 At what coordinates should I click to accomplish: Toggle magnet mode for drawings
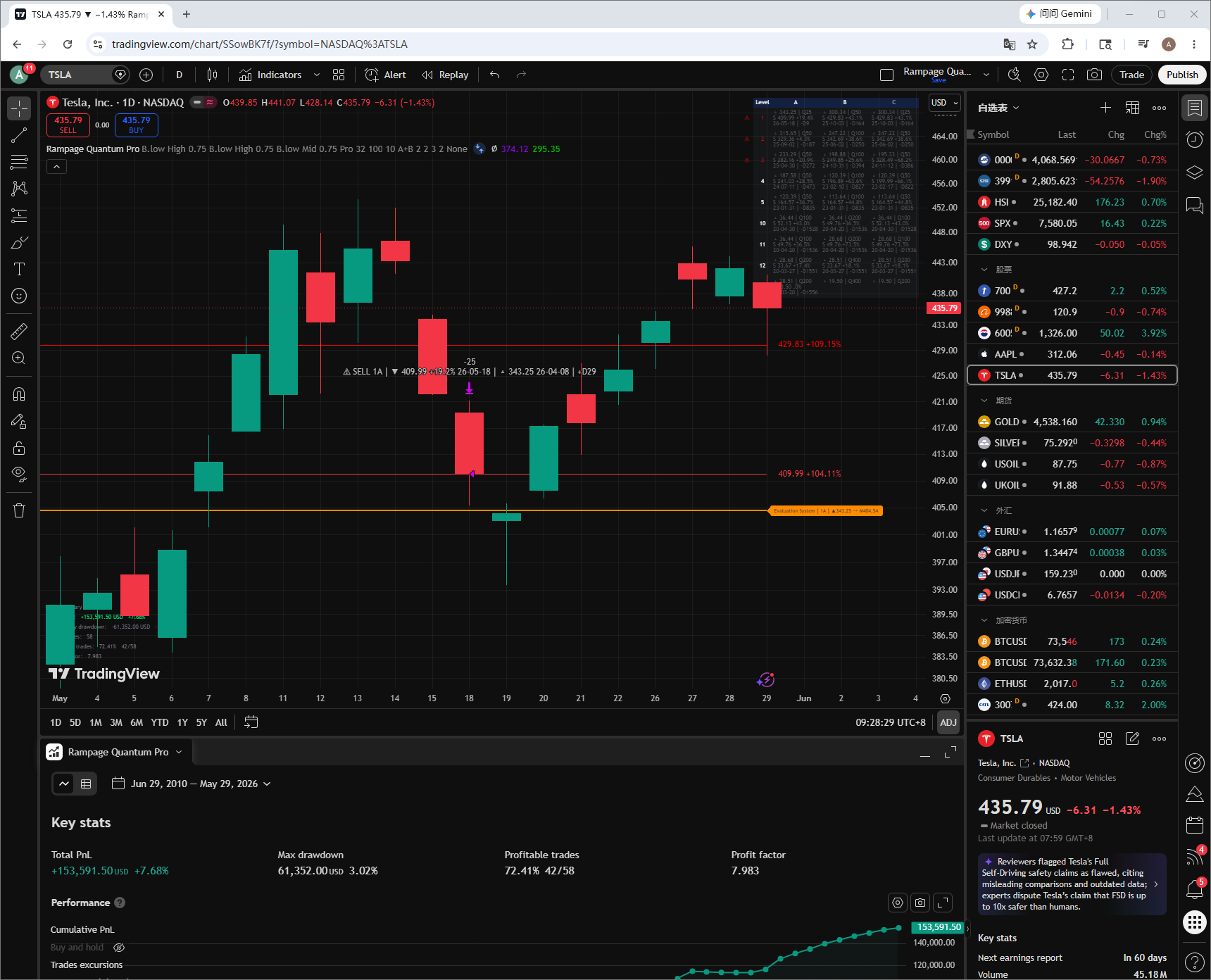(x=19, y=394)
